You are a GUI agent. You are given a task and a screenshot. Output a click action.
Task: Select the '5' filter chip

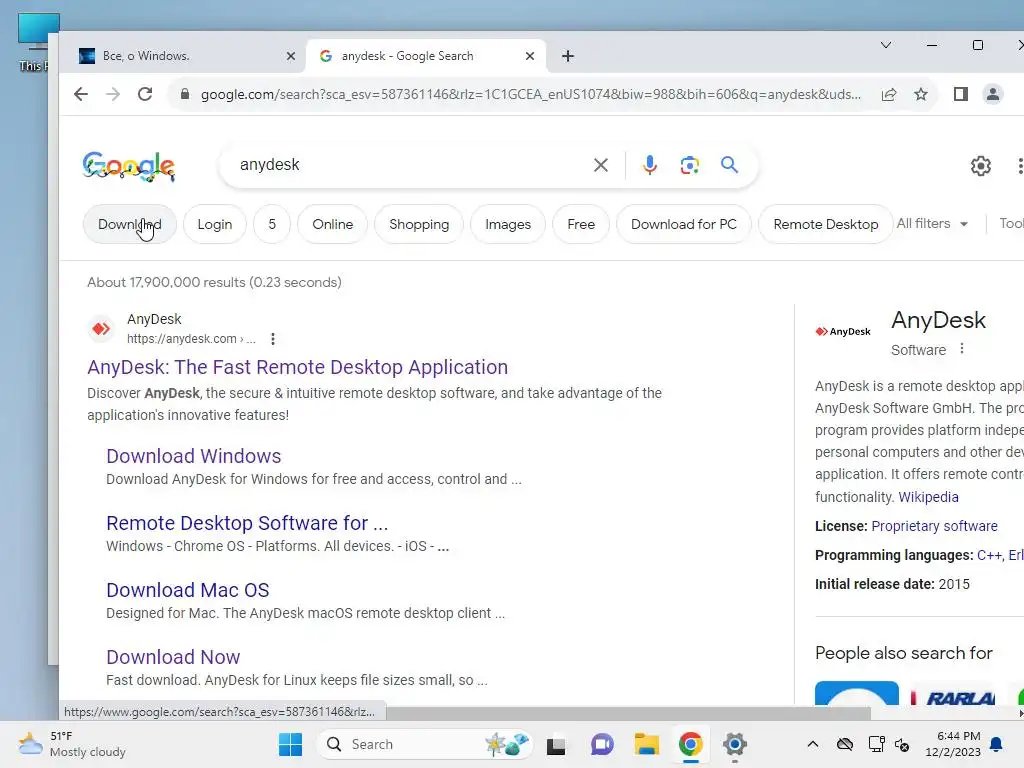272,224
